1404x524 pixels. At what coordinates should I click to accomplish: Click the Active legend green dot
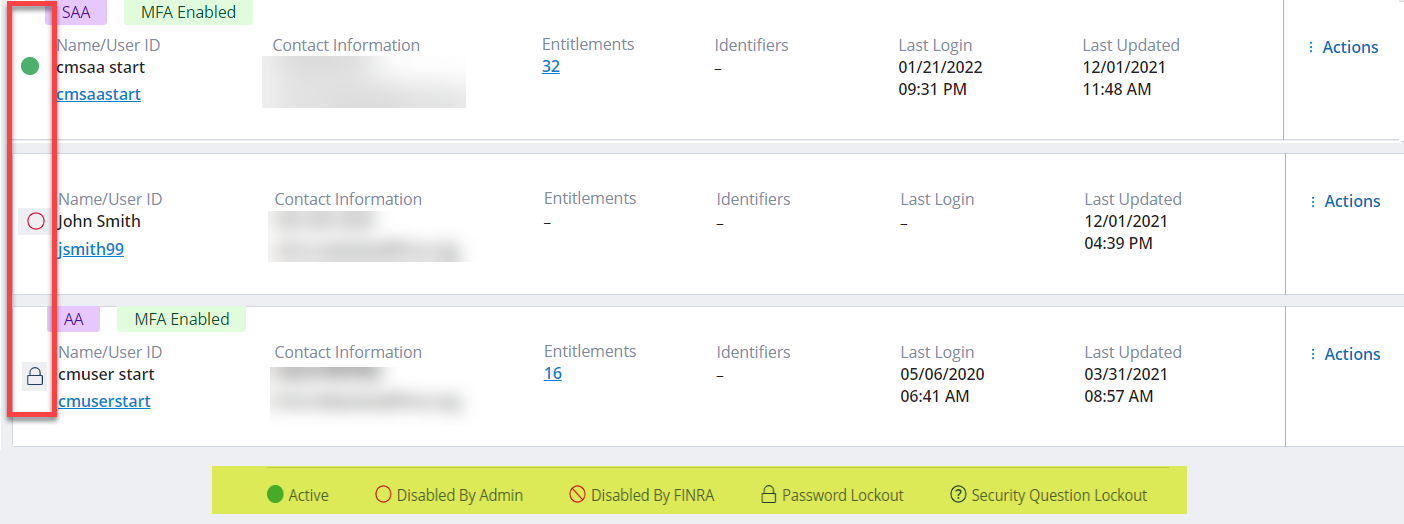(275, 494)
